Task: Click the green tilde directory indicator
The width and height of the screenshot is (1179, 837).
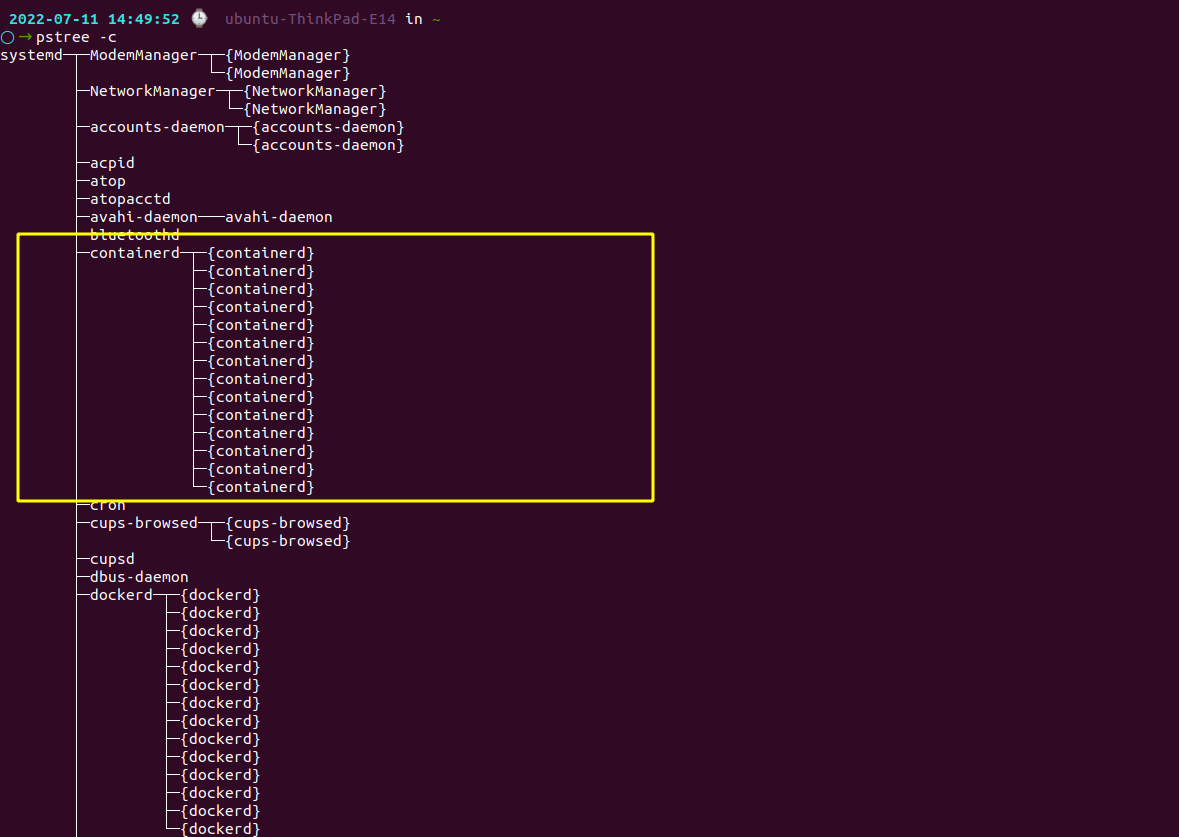Action: click(x=436, y=19)
